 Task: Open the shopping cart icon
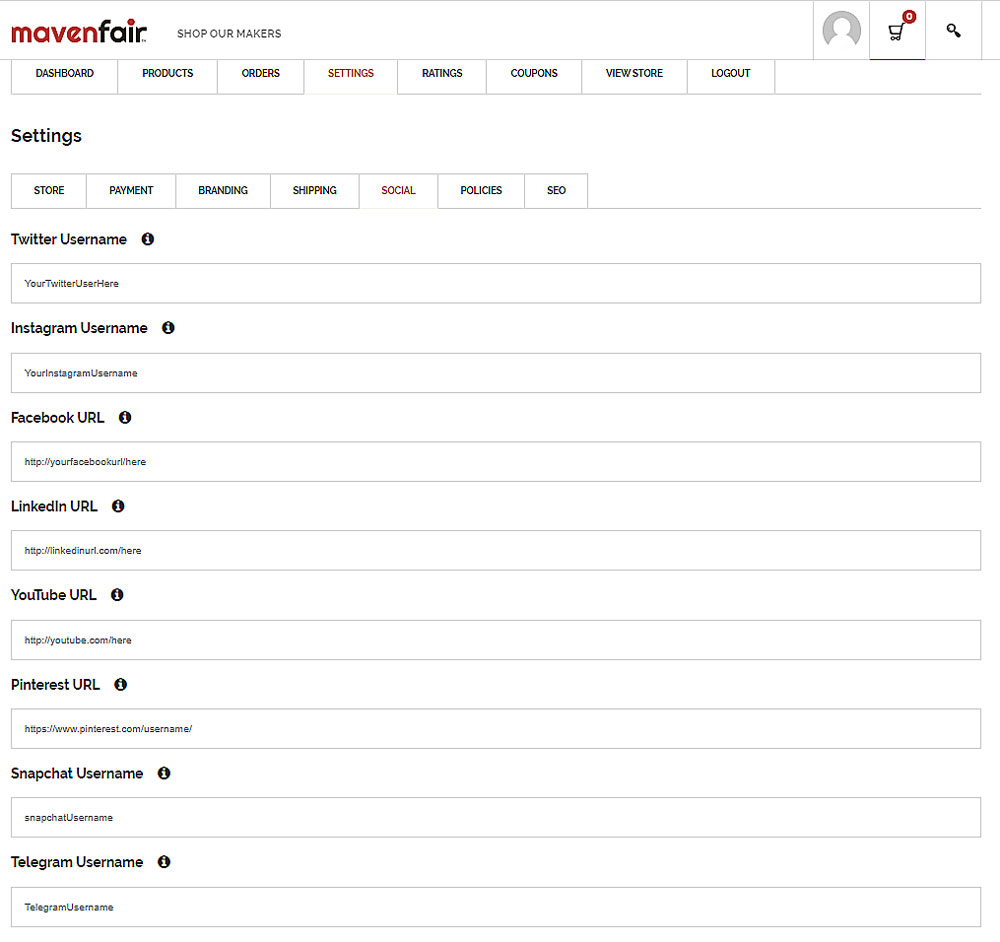[898, 29]
